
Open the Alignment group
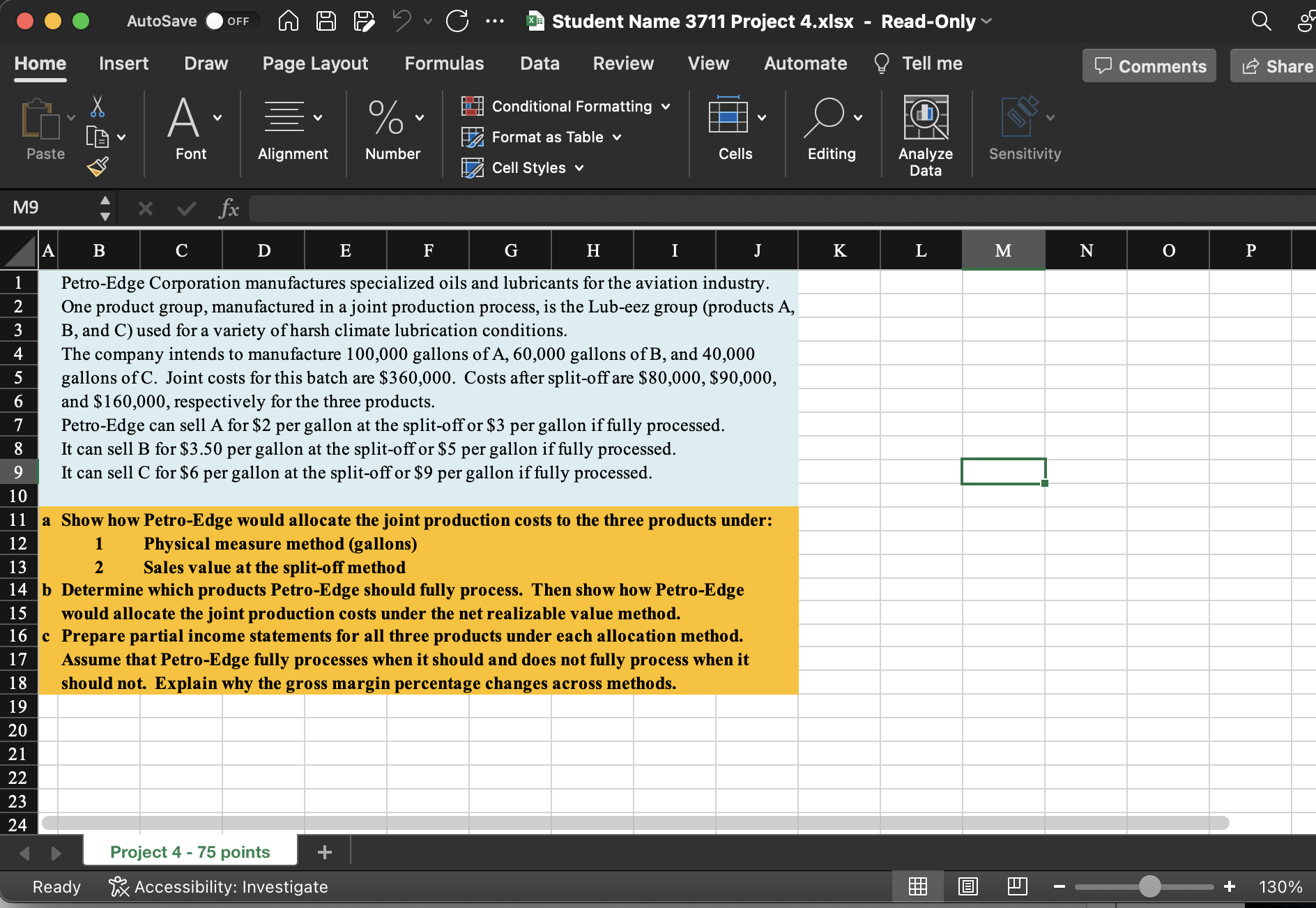tap(293, 128)
